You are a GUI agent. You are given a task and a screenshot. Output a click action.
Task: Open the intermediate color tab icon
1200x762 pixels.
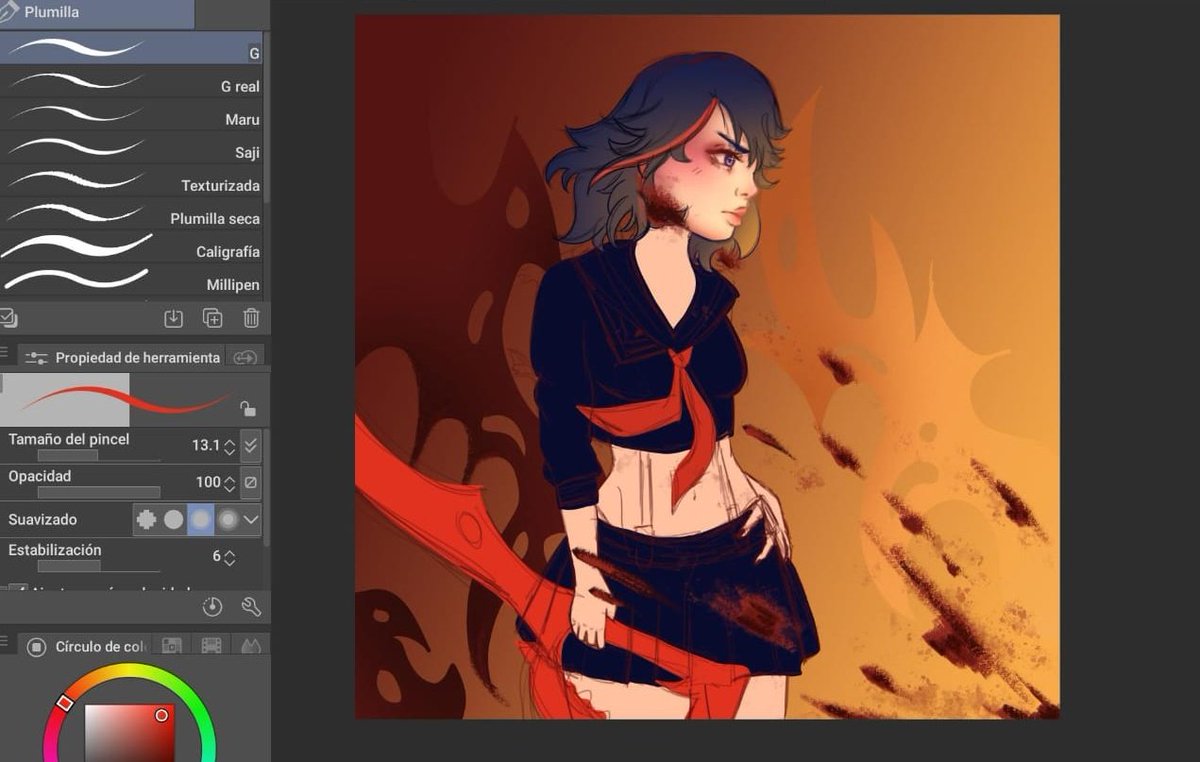tap(249, 646)
